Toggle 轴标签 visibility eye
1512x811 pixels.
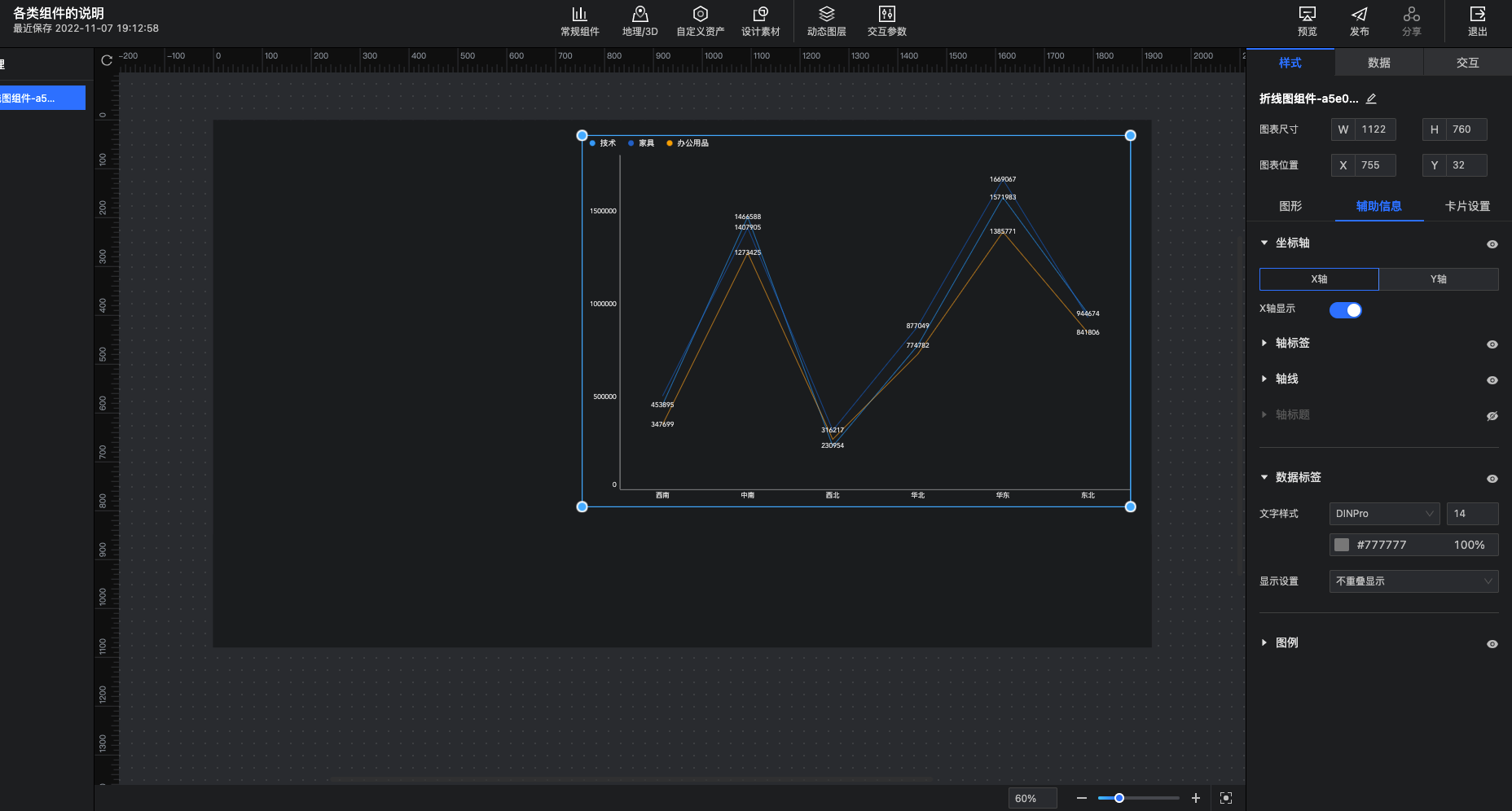tap(1492, 344)
